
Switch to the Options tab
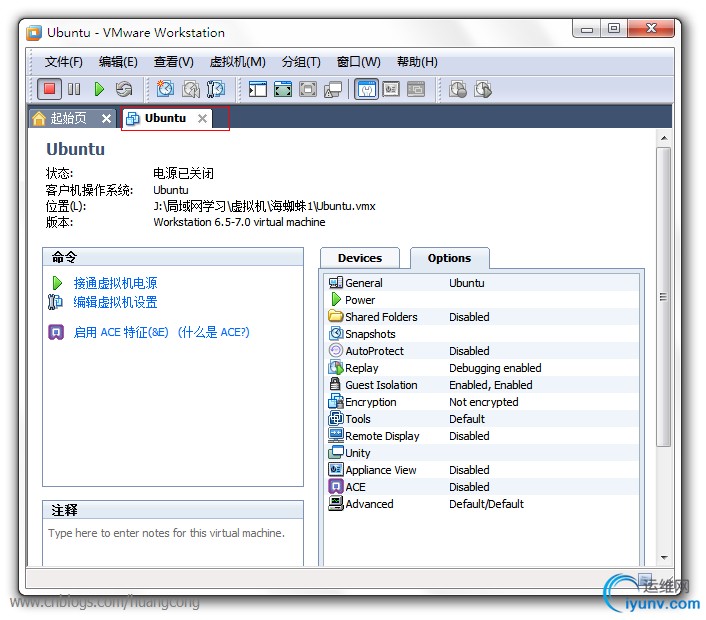pos(449,258)
